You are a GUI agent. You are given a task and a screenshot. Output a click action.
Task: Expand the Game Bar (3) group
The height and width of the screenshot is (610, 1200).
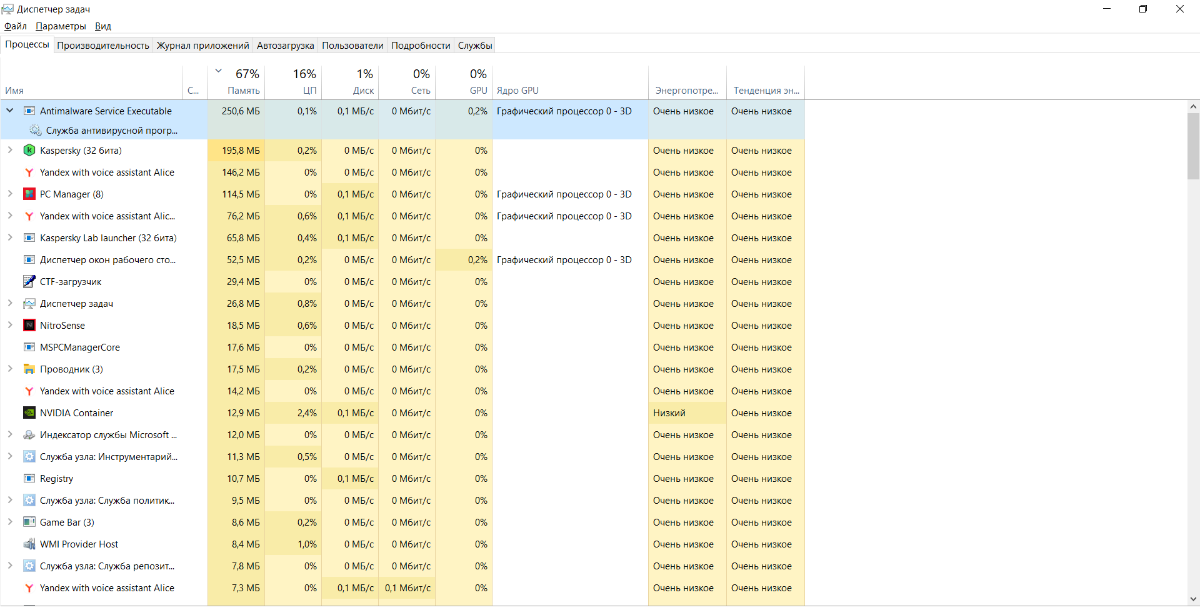(x=10, y=523)
